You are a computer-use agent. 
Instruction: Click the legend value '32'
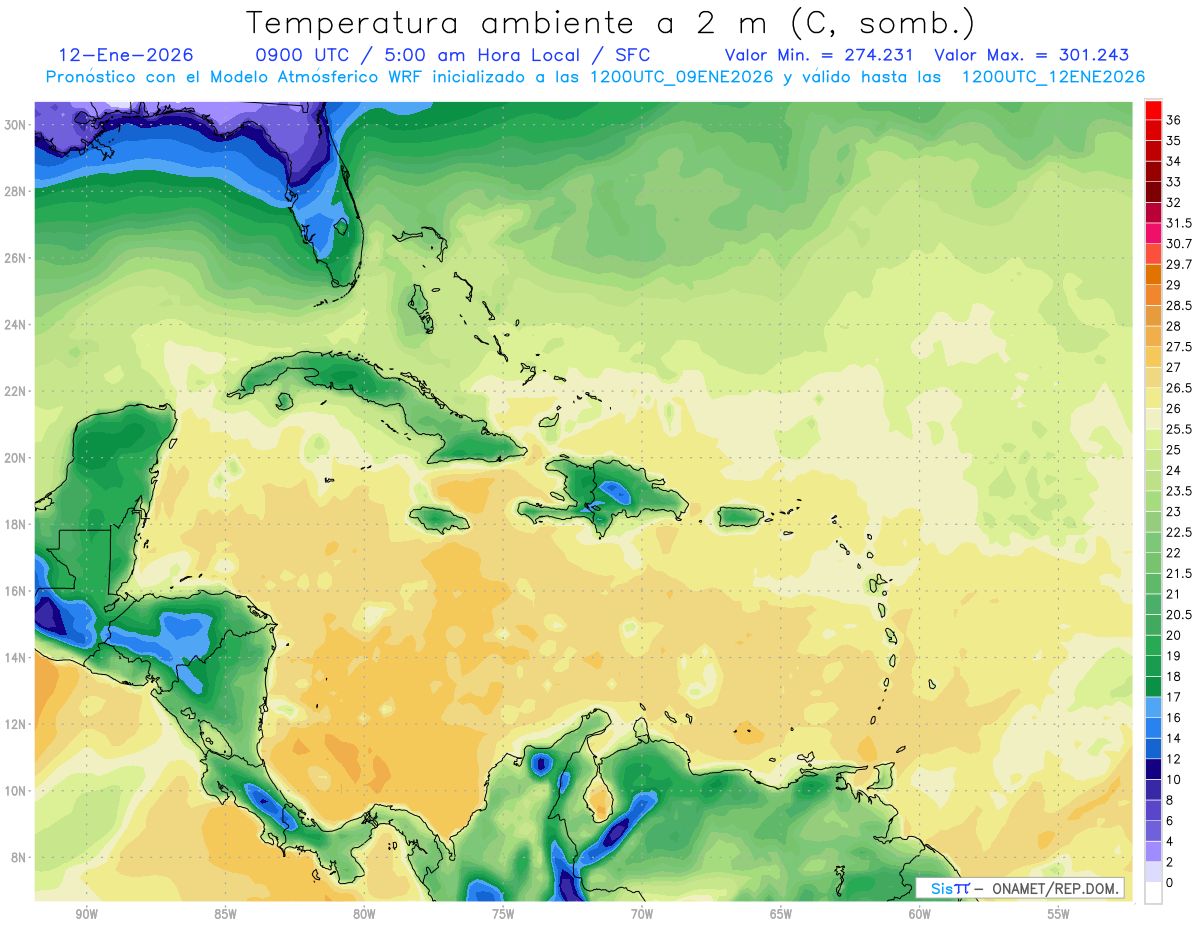click(1174, 202)
